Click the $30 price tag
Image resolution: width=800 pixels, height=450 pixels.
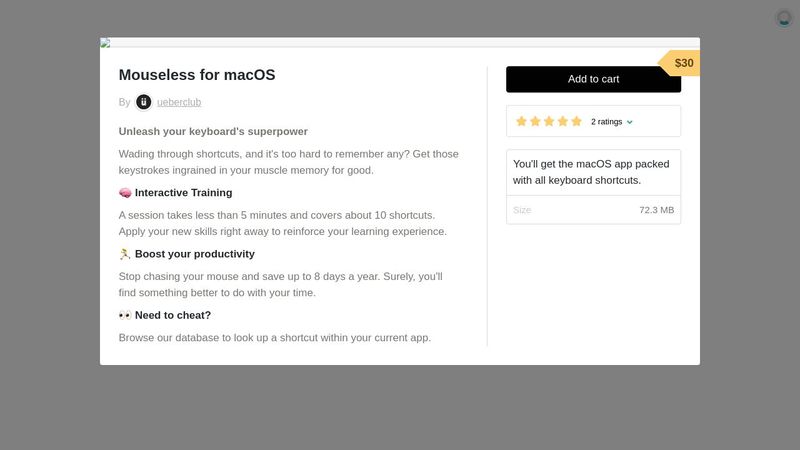(x=683, y=63)
